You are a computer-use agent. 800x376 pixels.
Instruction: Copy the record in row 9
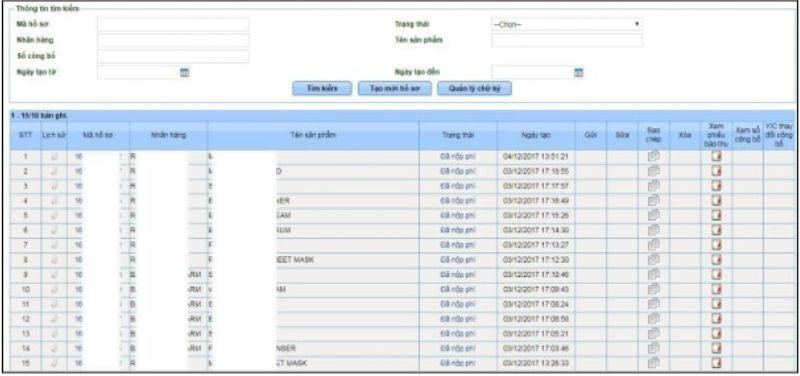(x=654, y=275)
